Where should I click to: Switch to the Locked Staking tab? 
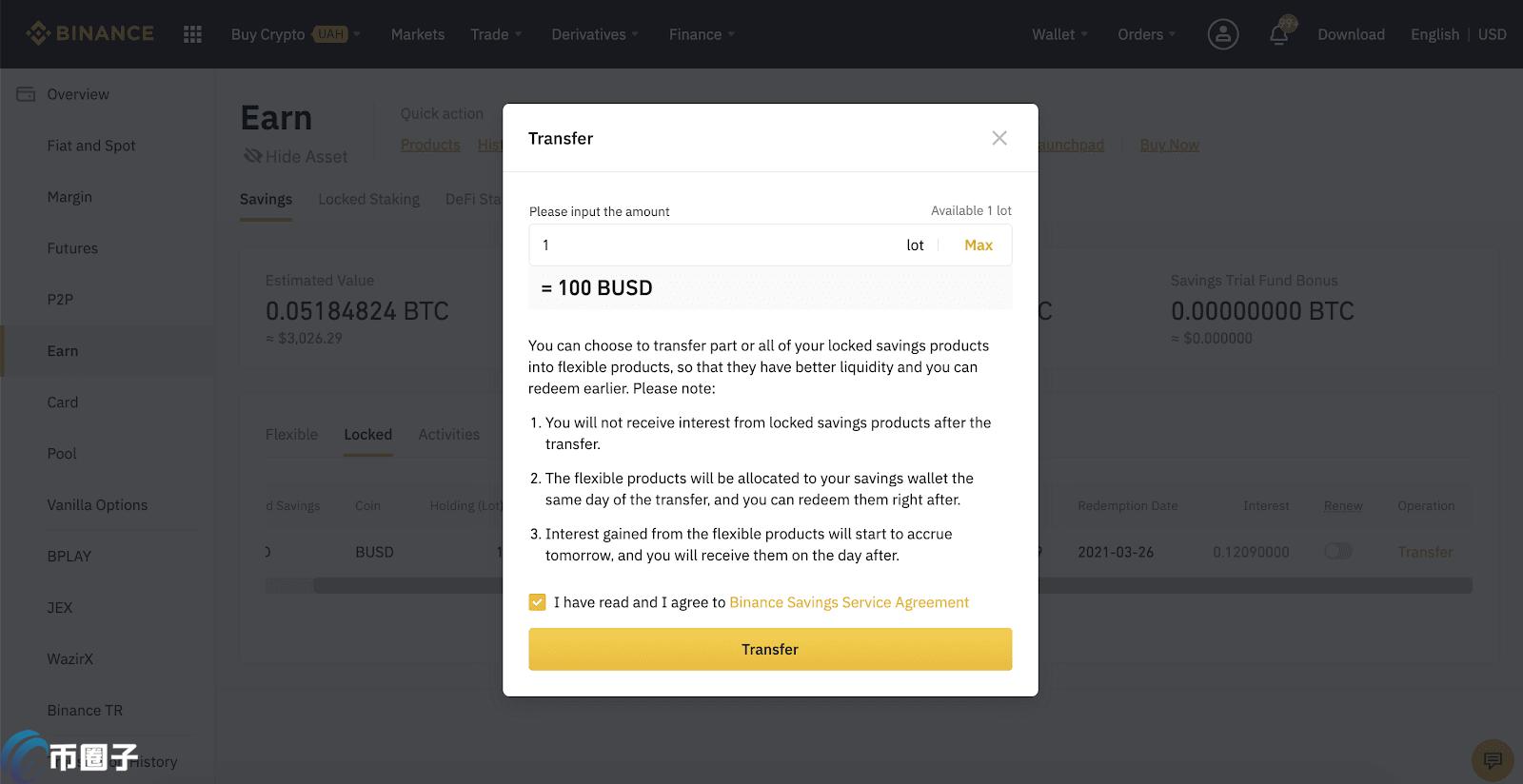[368, 199]
